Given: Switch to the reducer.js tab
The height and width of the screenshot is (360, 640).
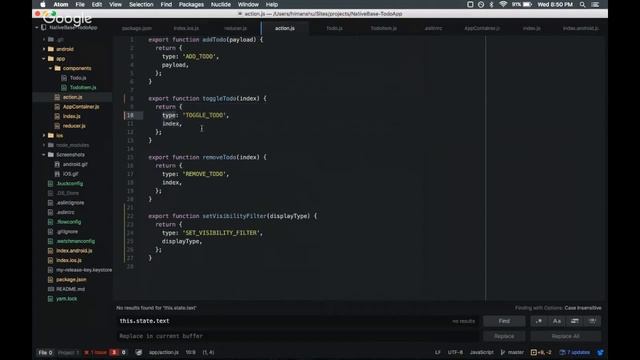Looking at the screenshot, I should [236, 28].
